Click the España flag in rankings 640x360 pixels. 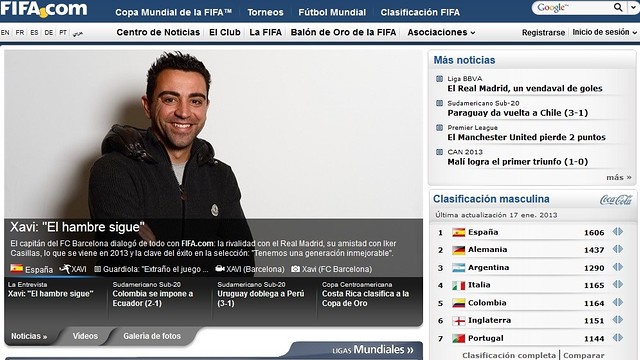click(x=459, y=232)
